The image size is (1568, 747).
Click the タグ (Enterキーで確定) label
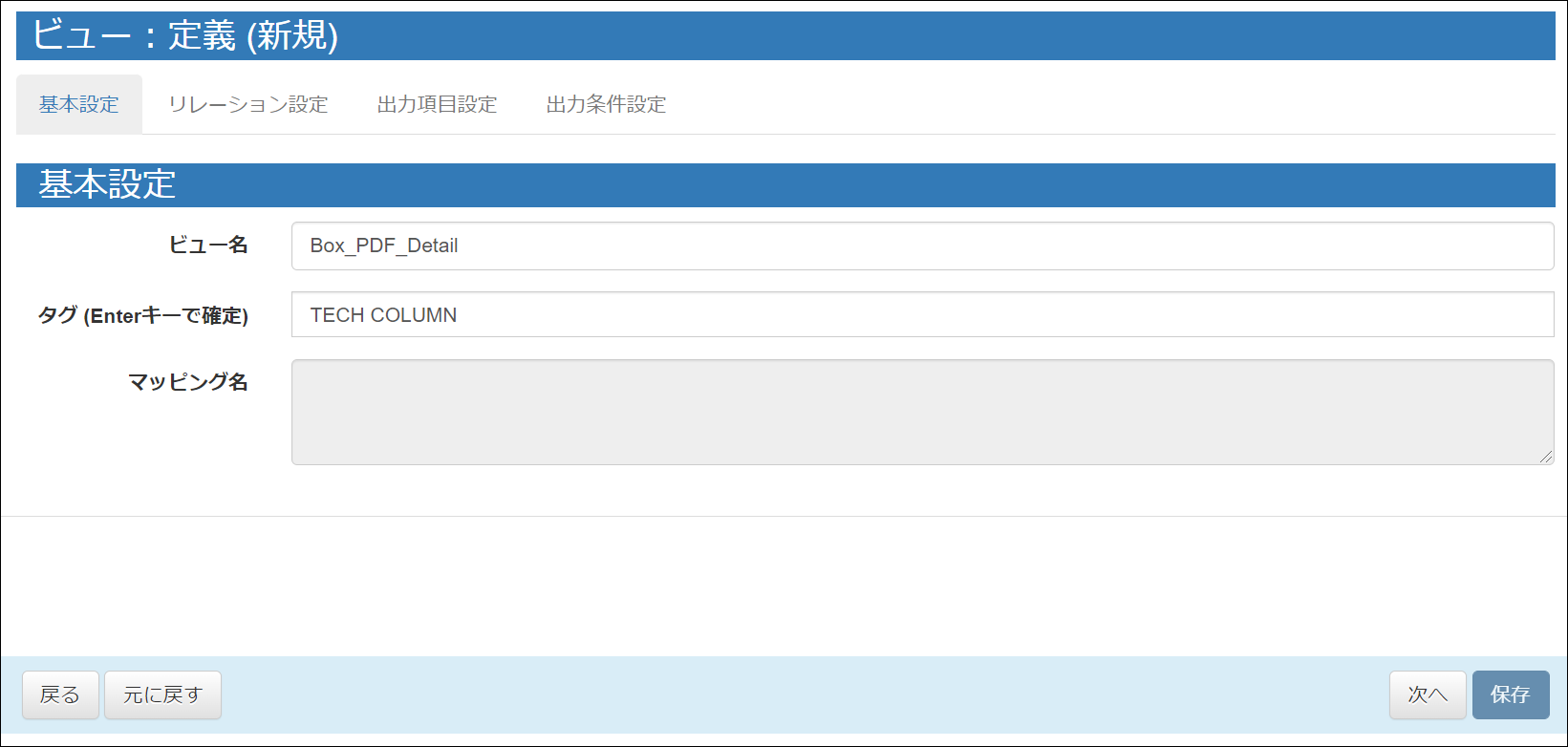(x=142, y=315)
